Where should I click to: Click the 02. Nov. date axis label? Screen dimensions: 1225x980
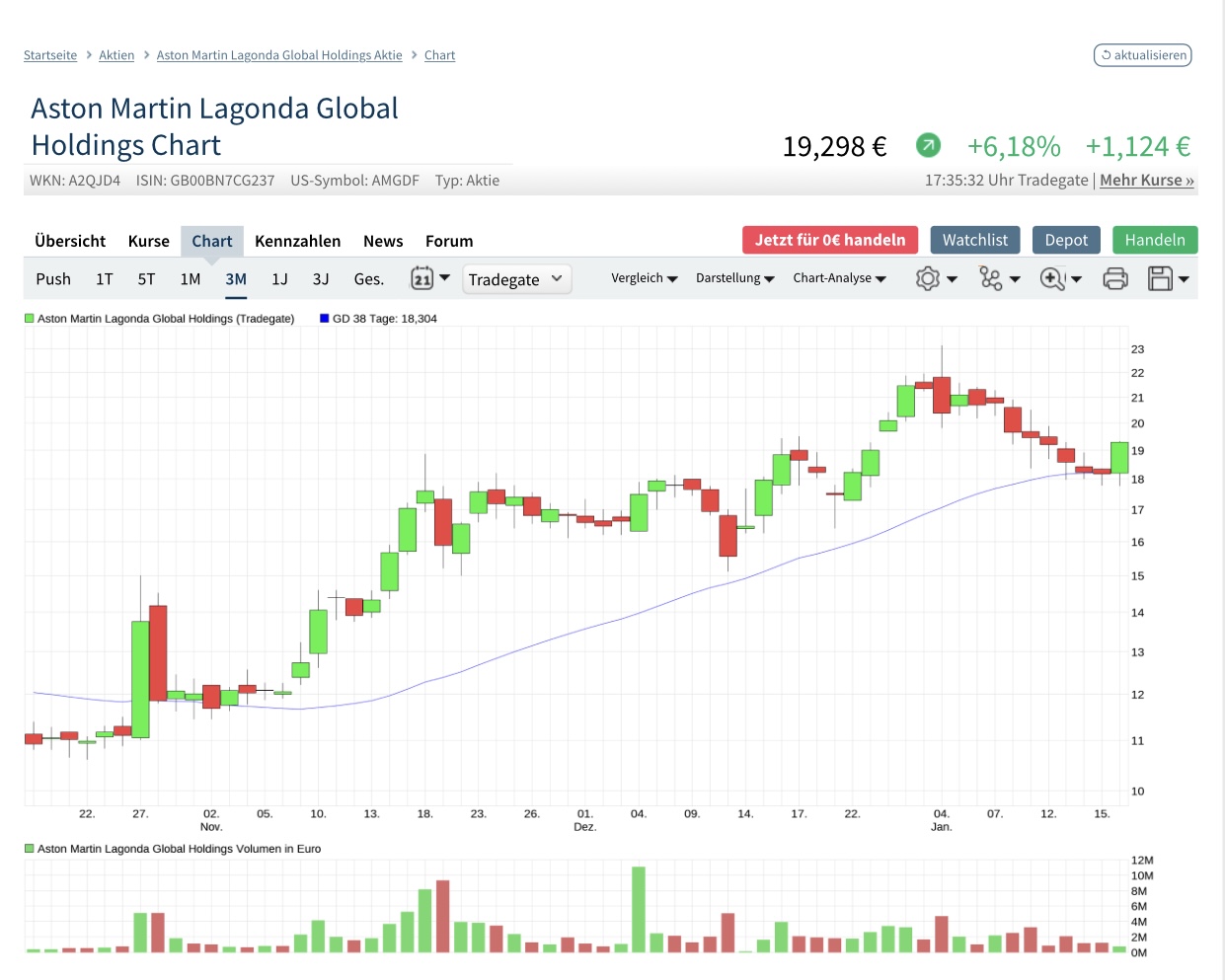(211, 820)
